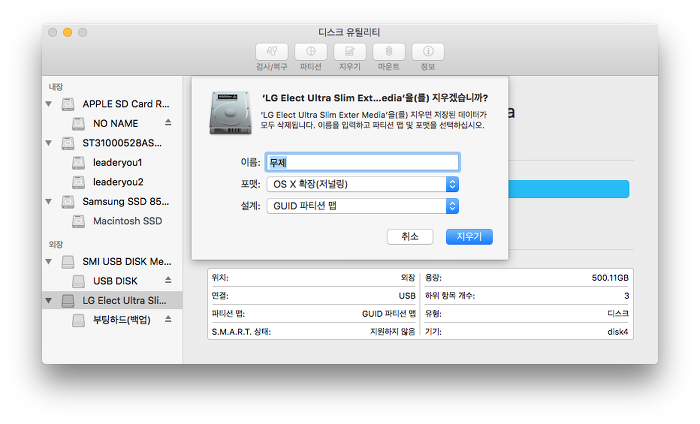This screenshot has height=424, width=700.
Task: Open the 포맷 format dropdown
Action: [x=362, y=184]
